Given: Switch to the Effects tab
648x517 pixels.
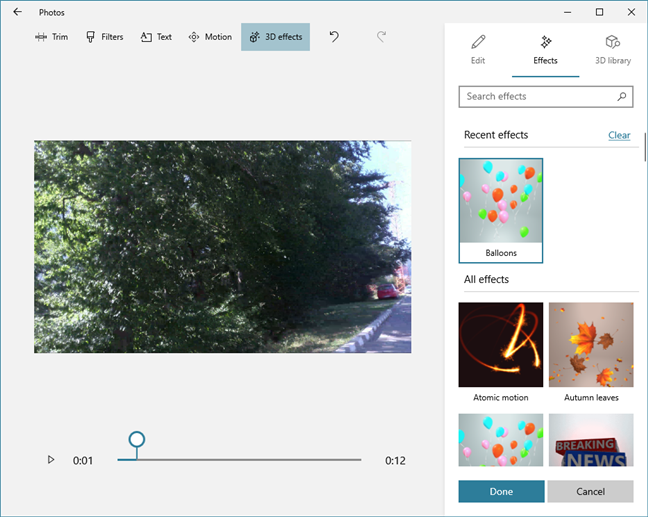Looking at the screenshot, I should click(x=546, y=50).
